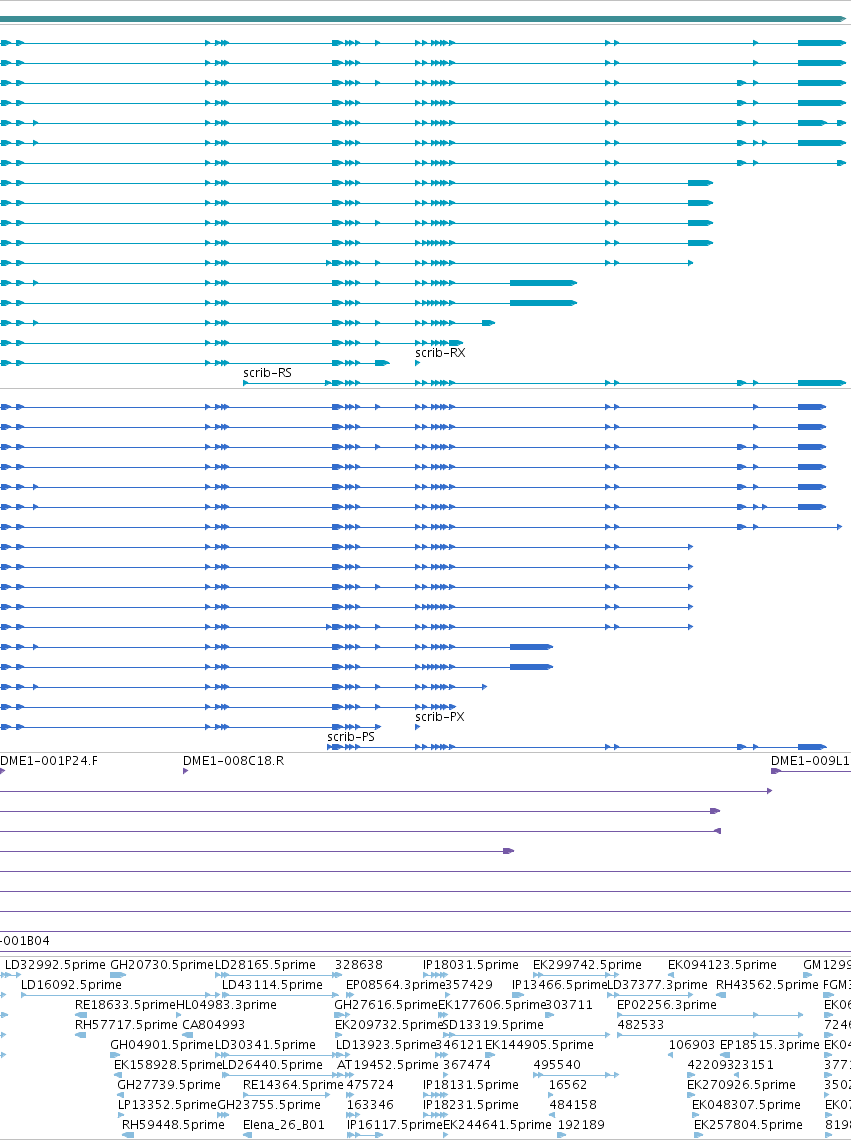Image resolution: width=851 pixels, height=1140 pixels.
Task: Click EST label 357429
Action: tap(468, 984)
